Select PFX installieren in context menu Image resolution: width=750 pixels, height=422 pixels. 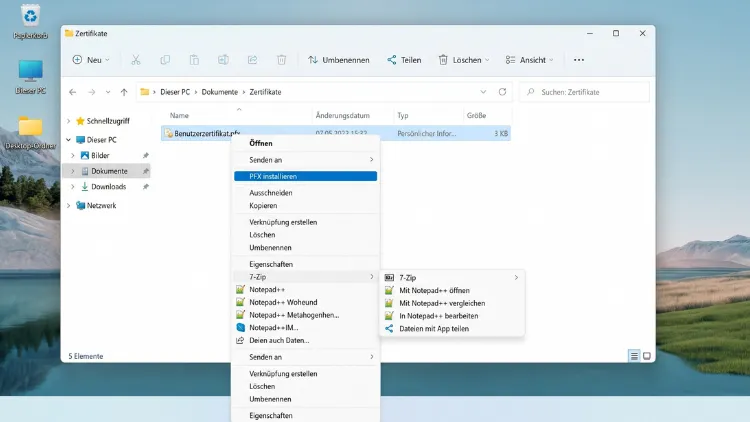point(305,176)
